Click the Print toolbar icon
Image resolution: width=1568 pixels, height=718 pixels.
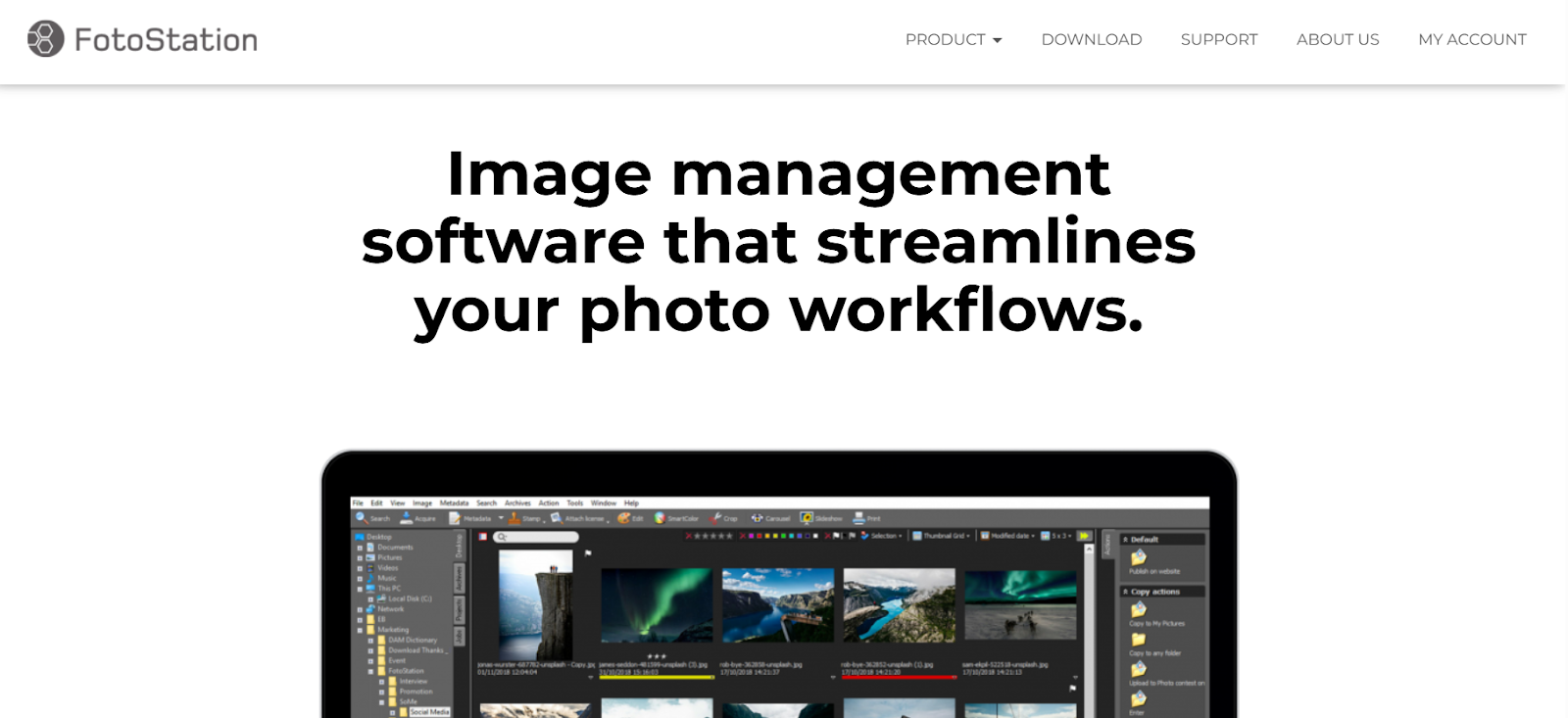pos(858,517)
